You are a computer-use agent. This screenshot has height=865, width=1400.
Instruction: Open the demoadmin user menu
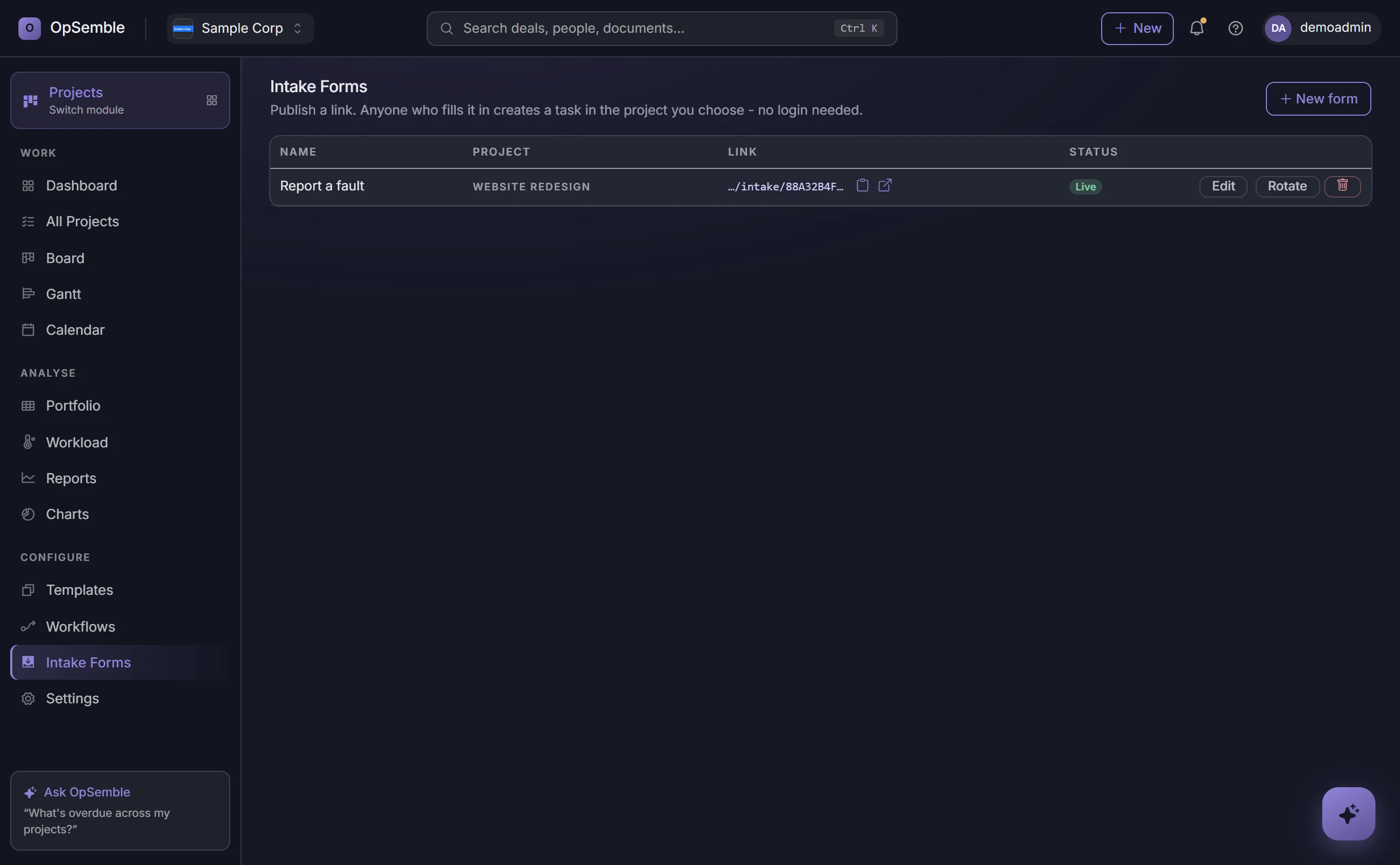point(1322,28)
